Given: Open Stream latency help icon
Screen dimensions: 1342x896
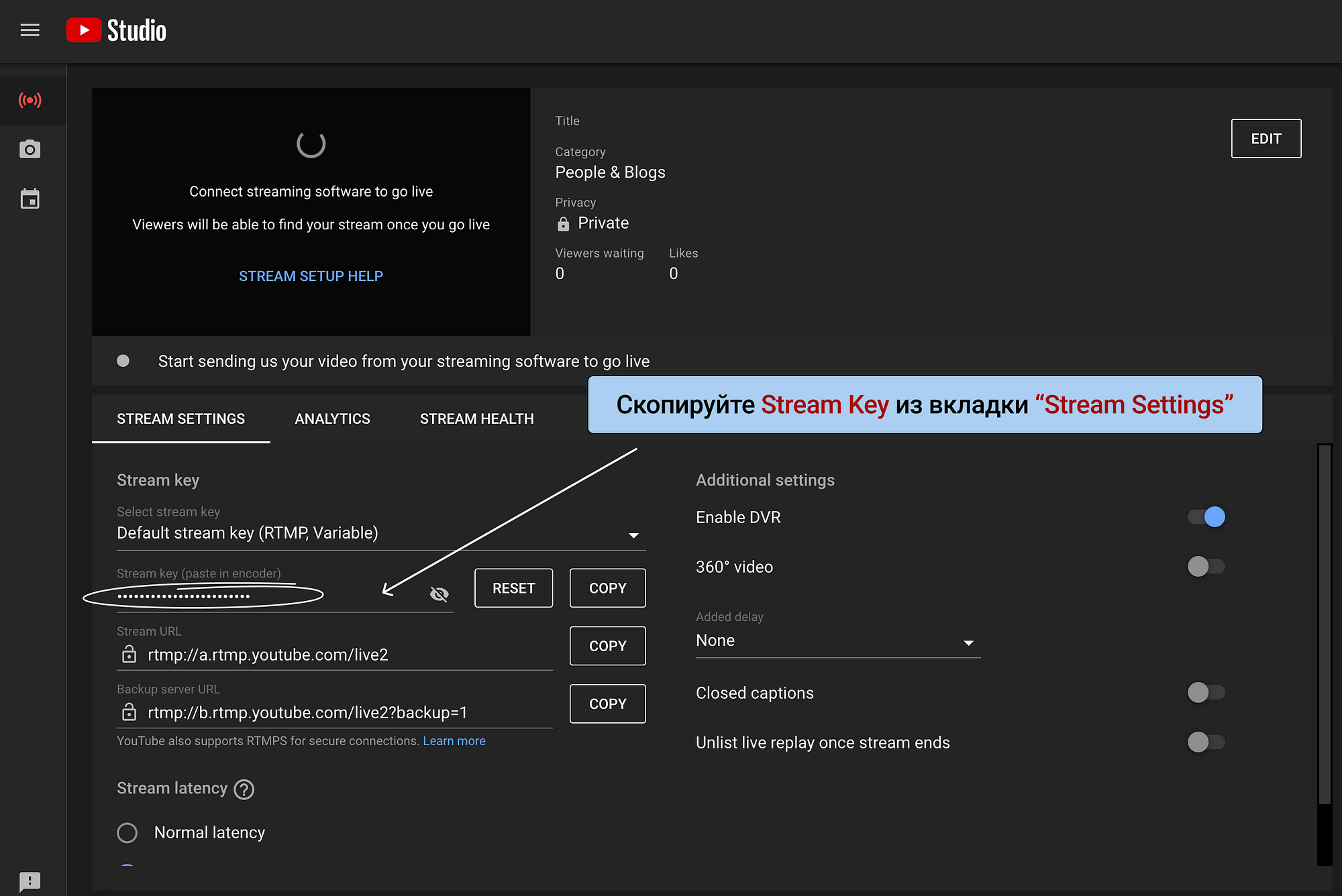Looking at the screenshot, I should 244,789.
